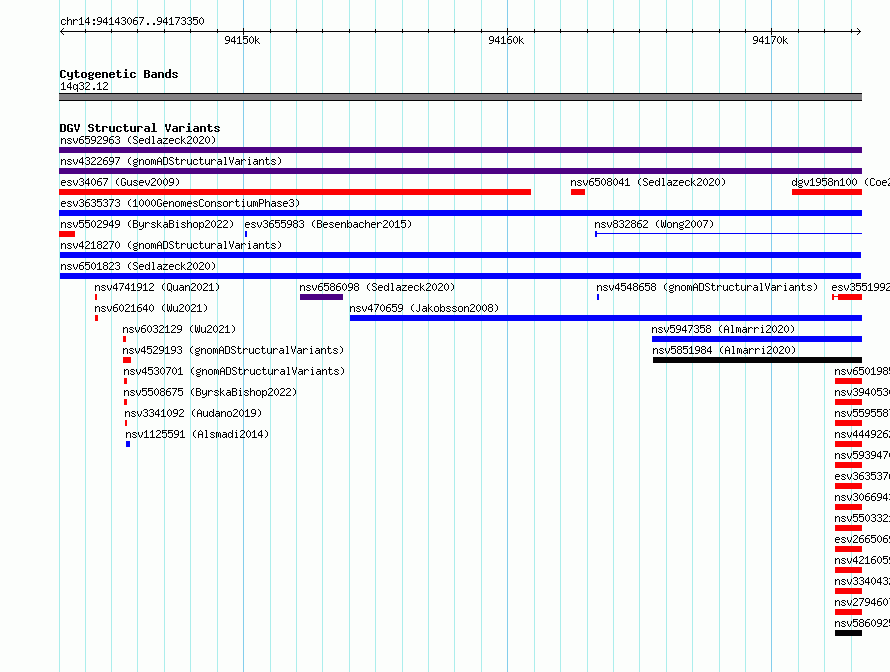Open nsv6021640 (Wu2021) label

tap(151, 308)
